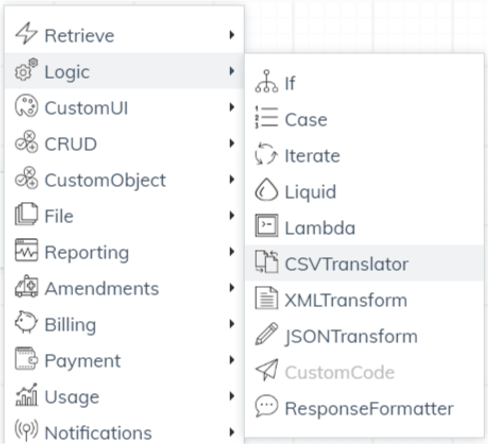Open the Amendments menu category

(125, 288)
